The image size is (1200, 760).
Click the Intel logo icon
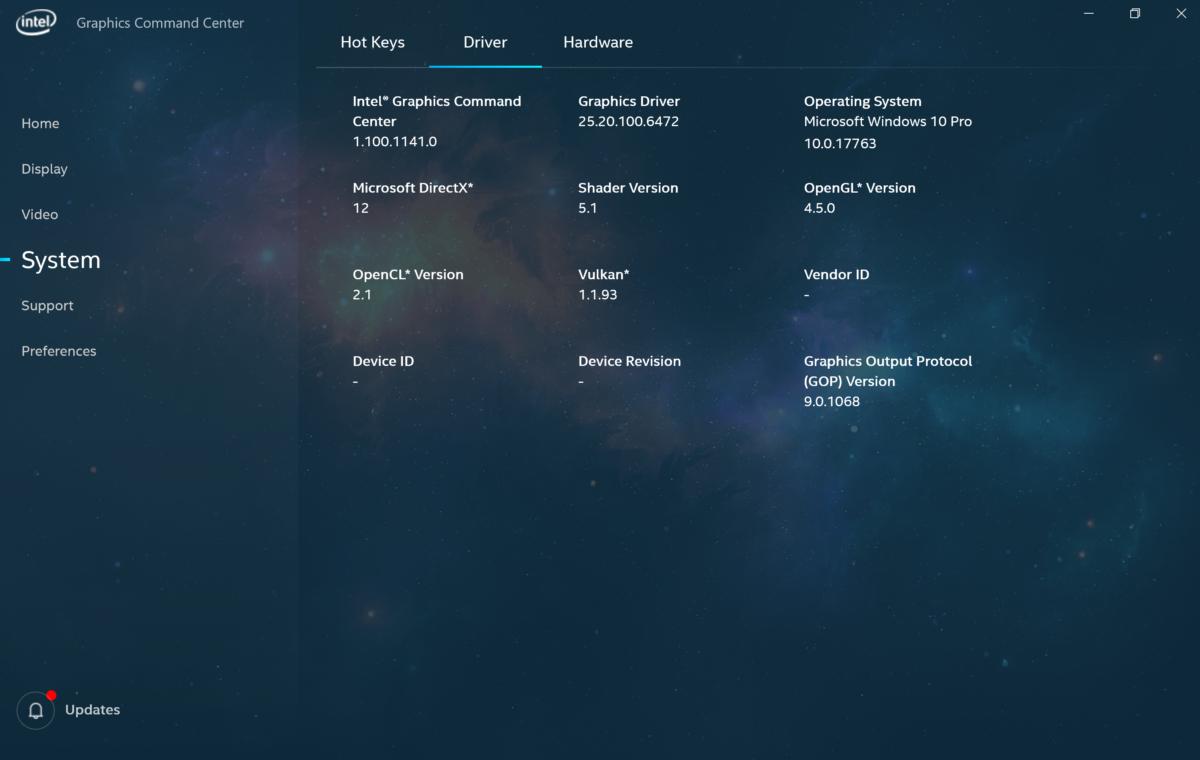[x=36, y=22]
